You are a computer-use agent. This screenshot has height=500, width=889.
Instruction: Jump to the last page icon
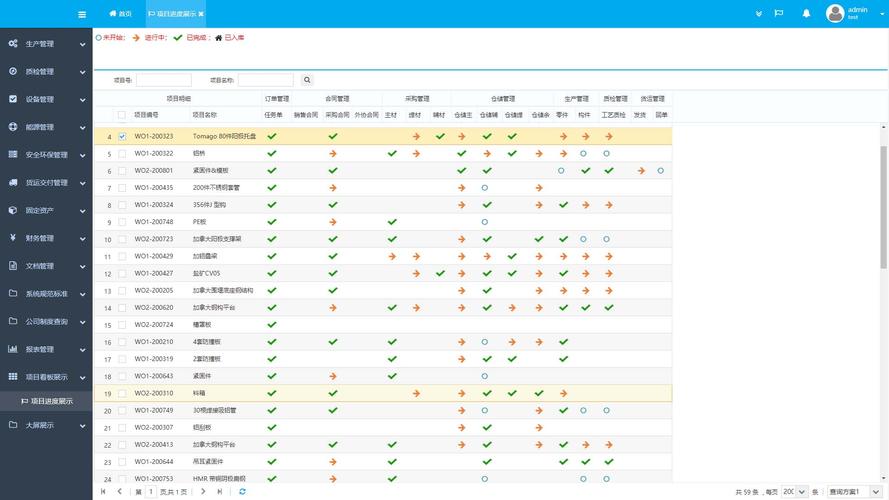(219, 492)
